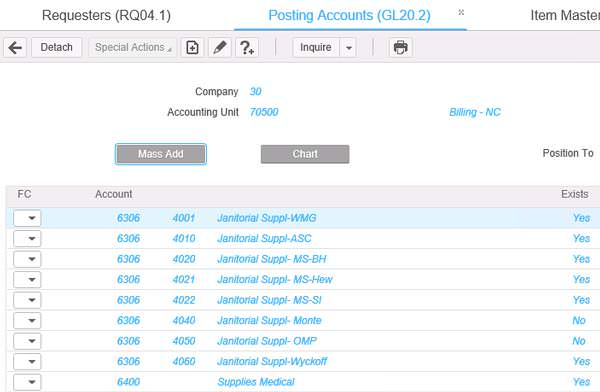Open FC dropdown for Supplies Medical row
The height and width of the screenshot is (392, 600).
(x=27, y=382)
